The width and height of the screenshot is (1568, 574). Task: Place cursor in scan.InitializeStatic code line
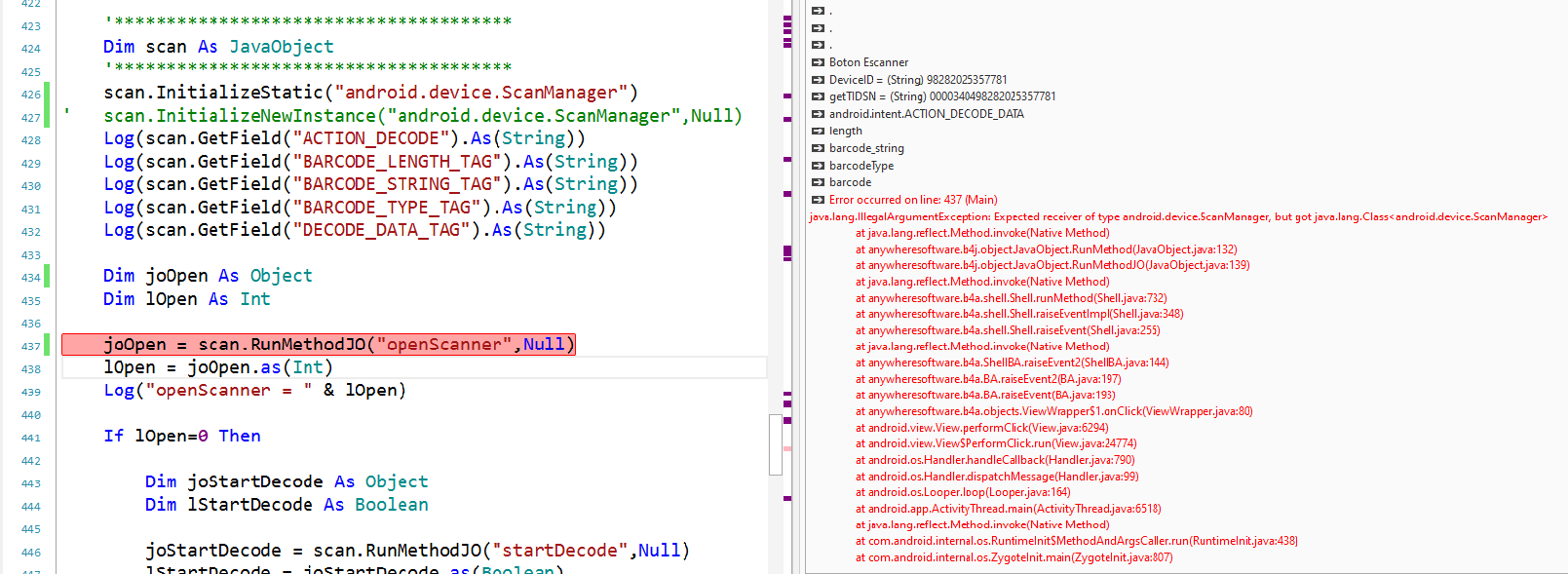[x=370, y=93]
